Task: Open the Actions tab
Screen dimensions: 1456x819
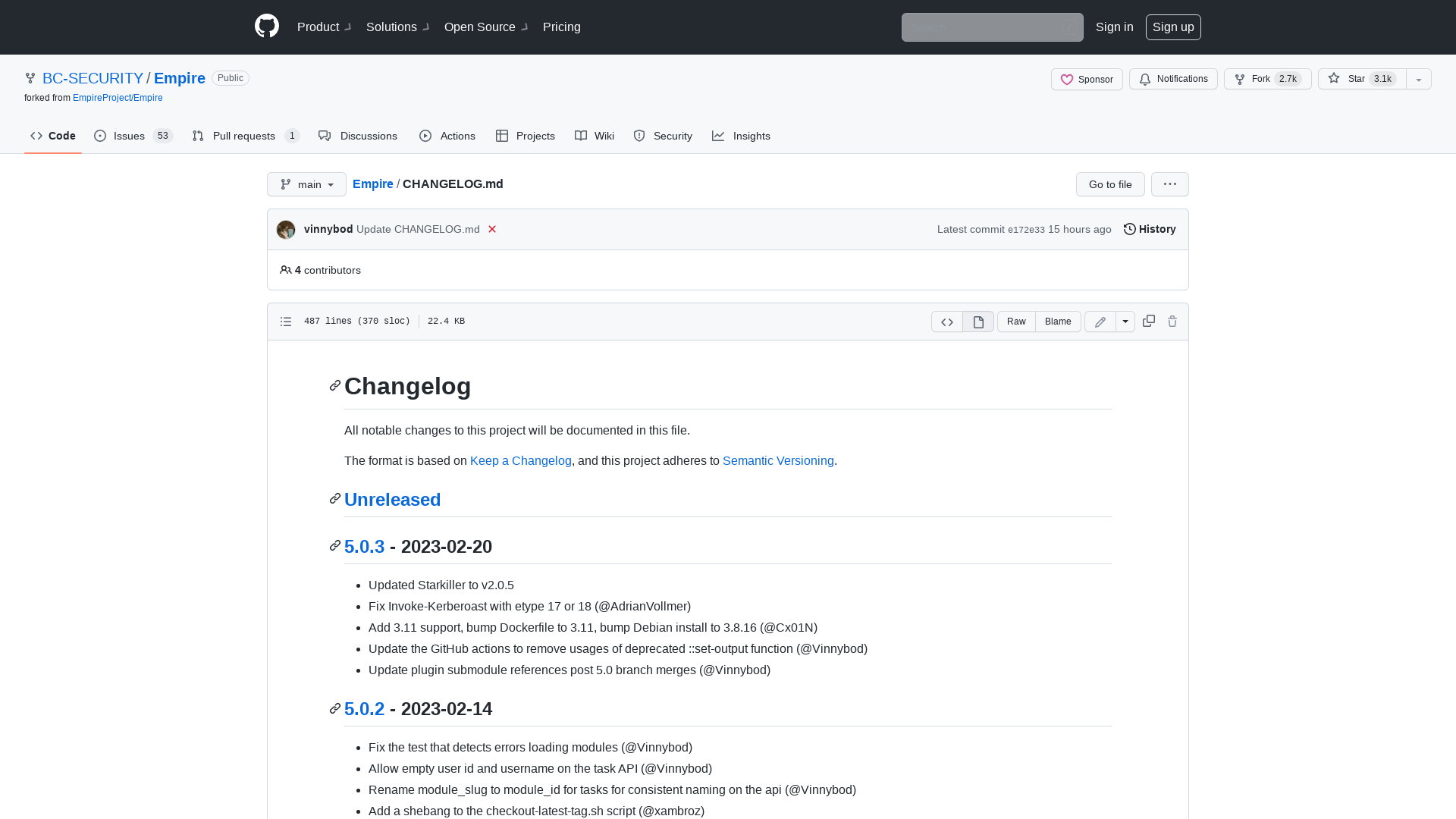Action: click(x=447, y=136)
